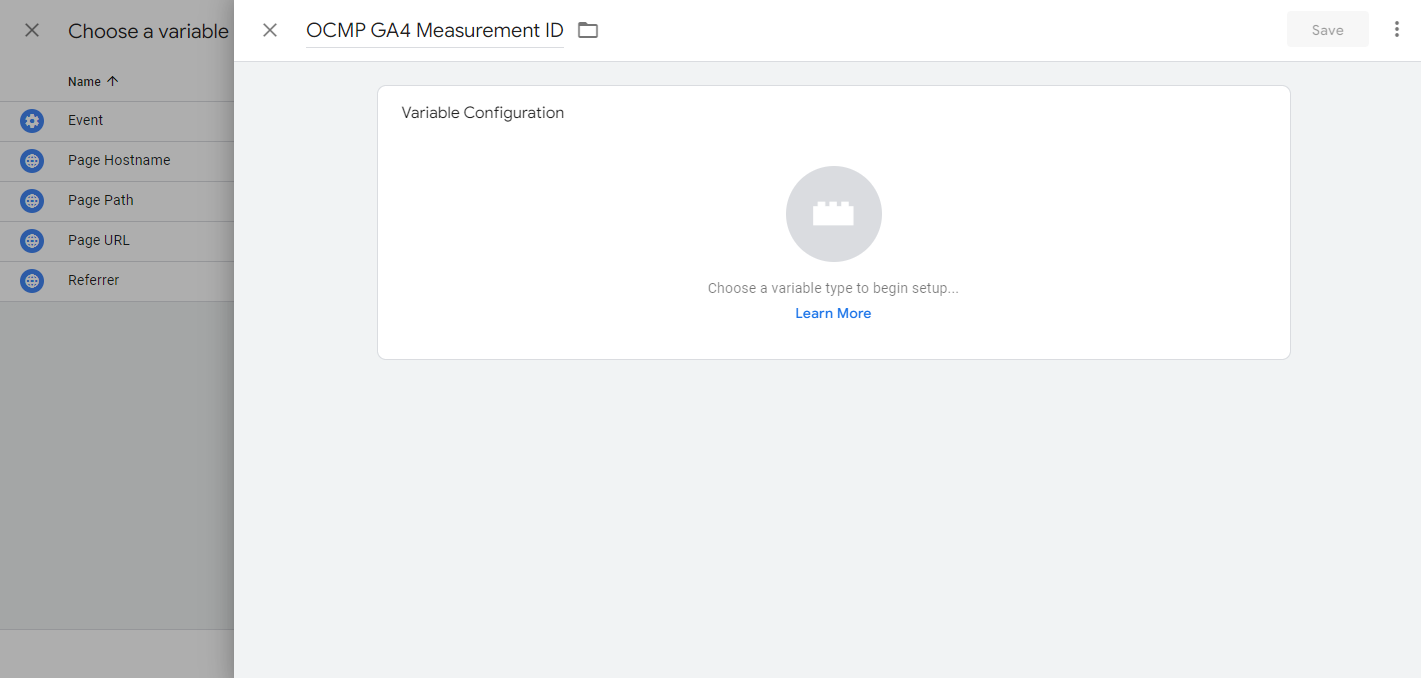Screen dimensions: 1421x678
Task: Sort by the Name column header
Action: pos(93,82)
